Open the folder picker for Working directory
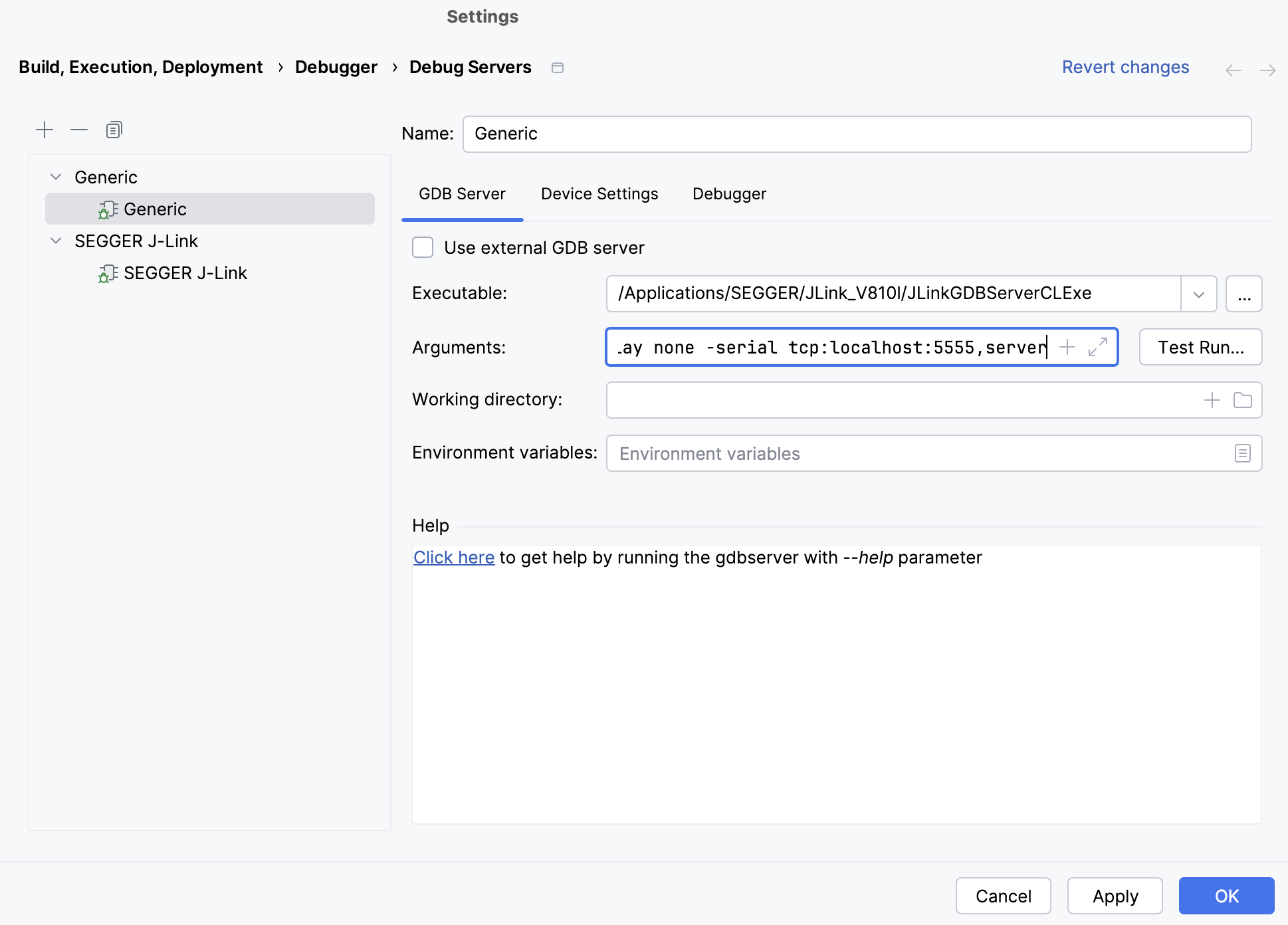 (1243, 399)
